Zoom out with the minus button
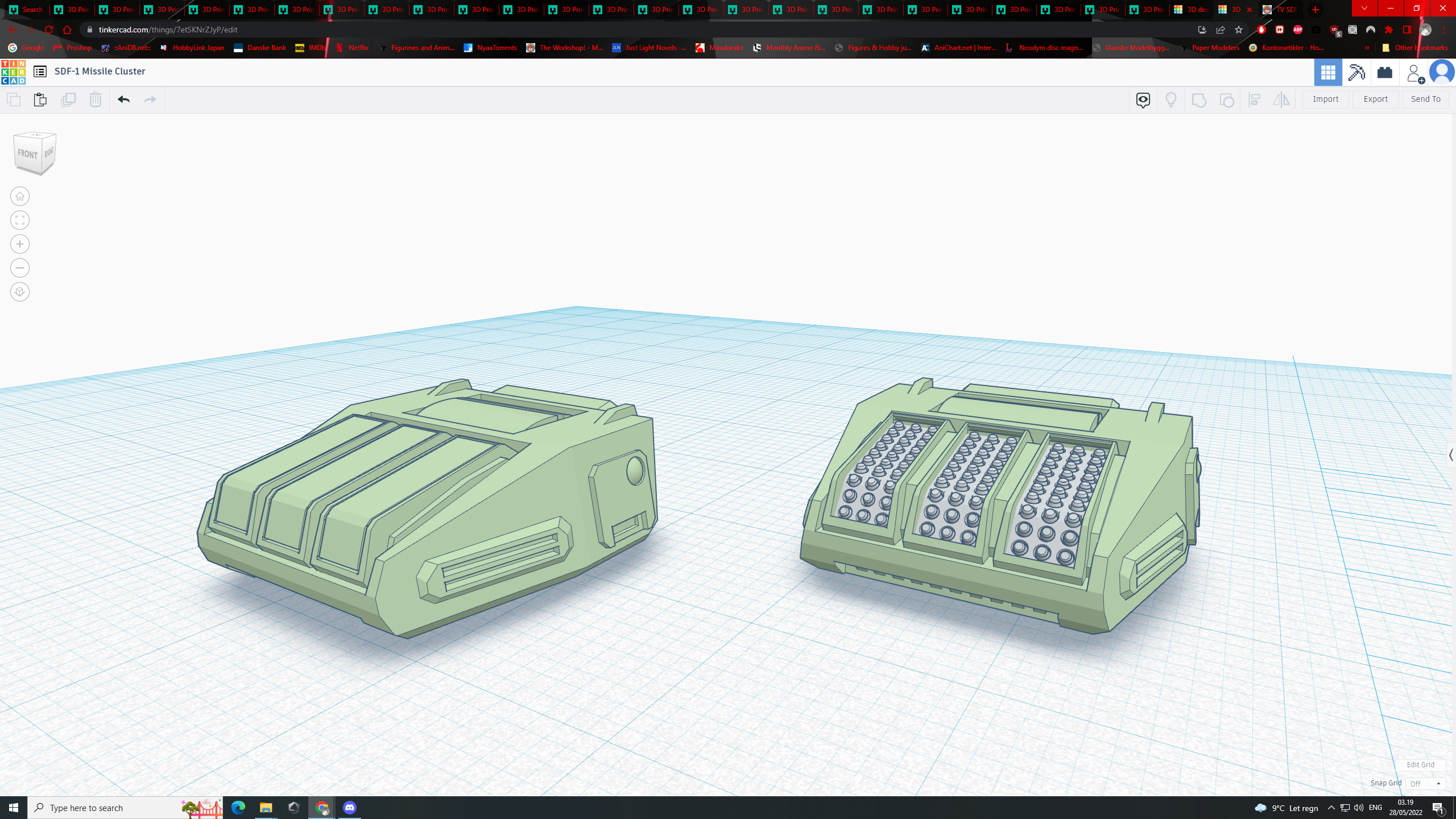The width and height of the screenshot is (1456, 819). coord(20,268)
